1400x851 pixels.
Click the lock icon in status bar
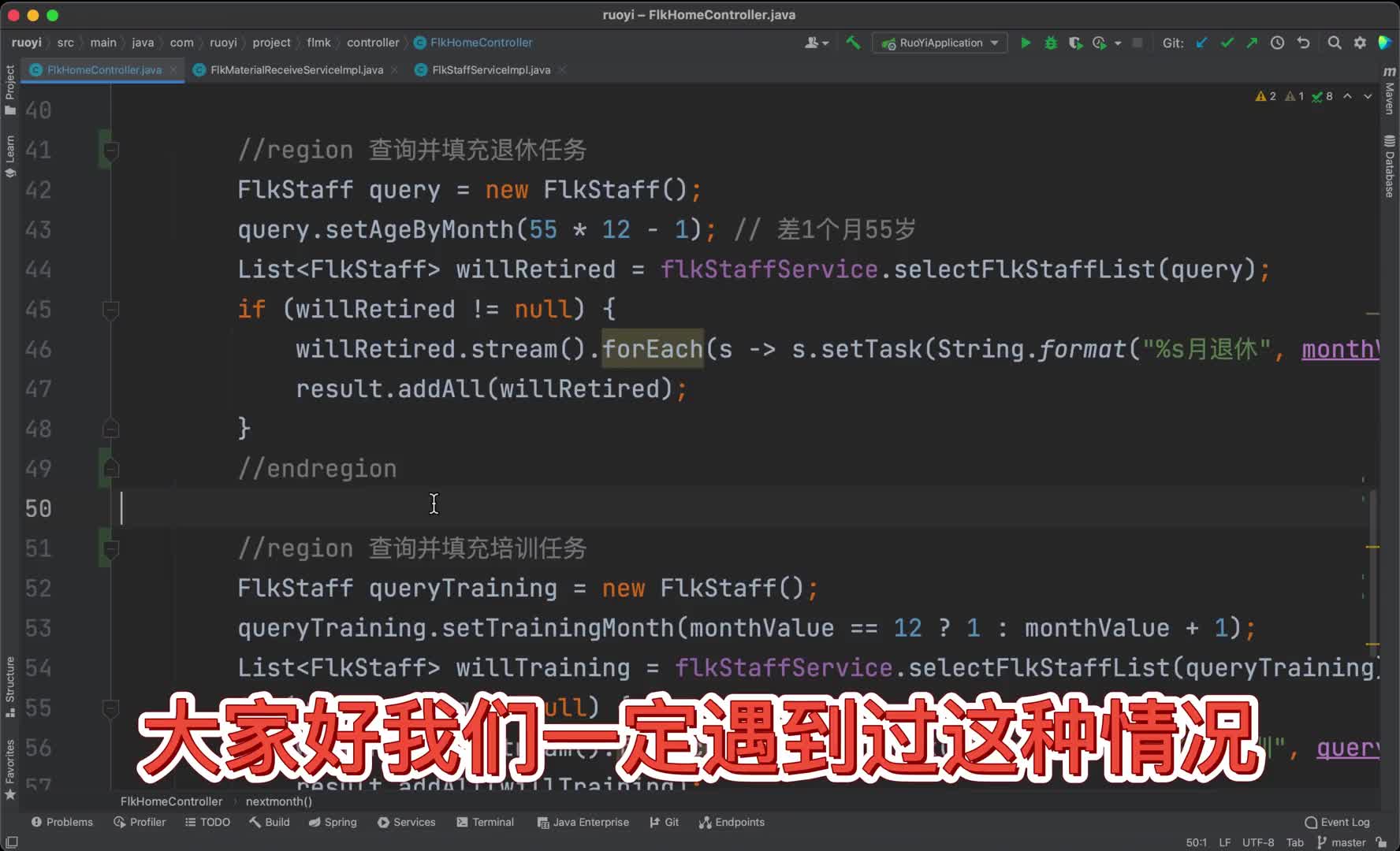pyautogui.click(x=1381, y=842)
